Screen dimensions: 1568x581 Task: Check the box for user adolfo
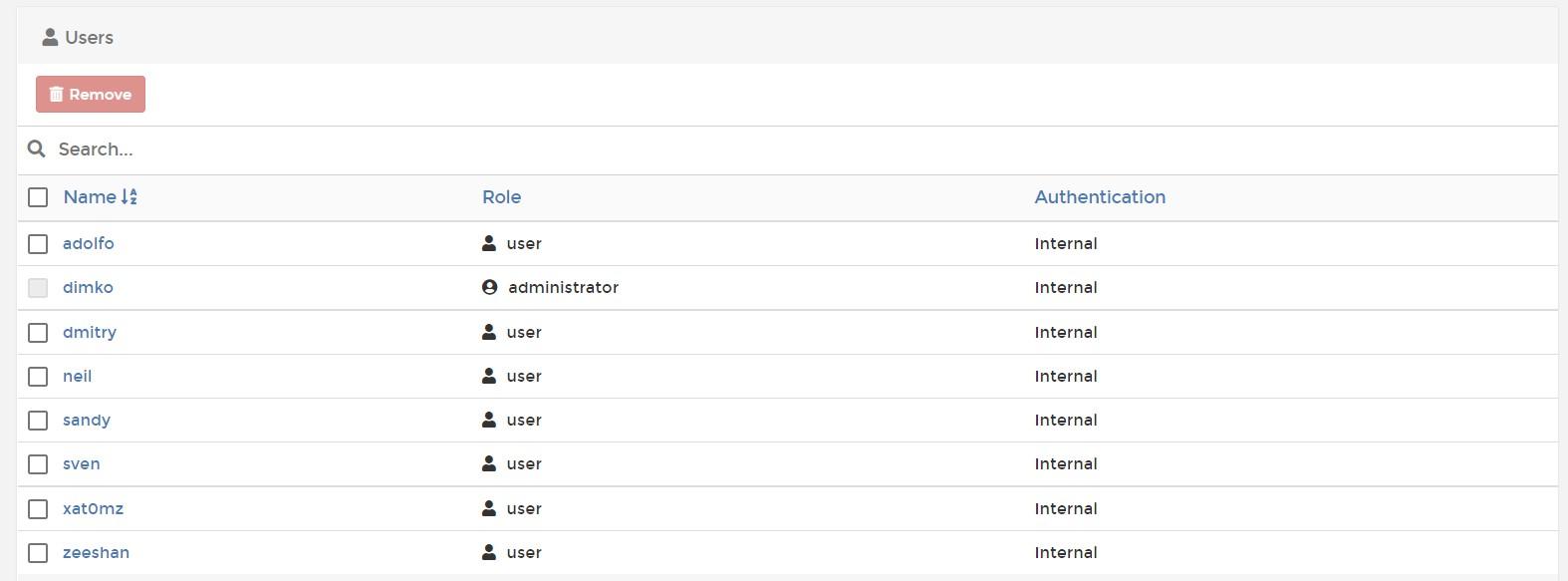(x=38, y=244)
